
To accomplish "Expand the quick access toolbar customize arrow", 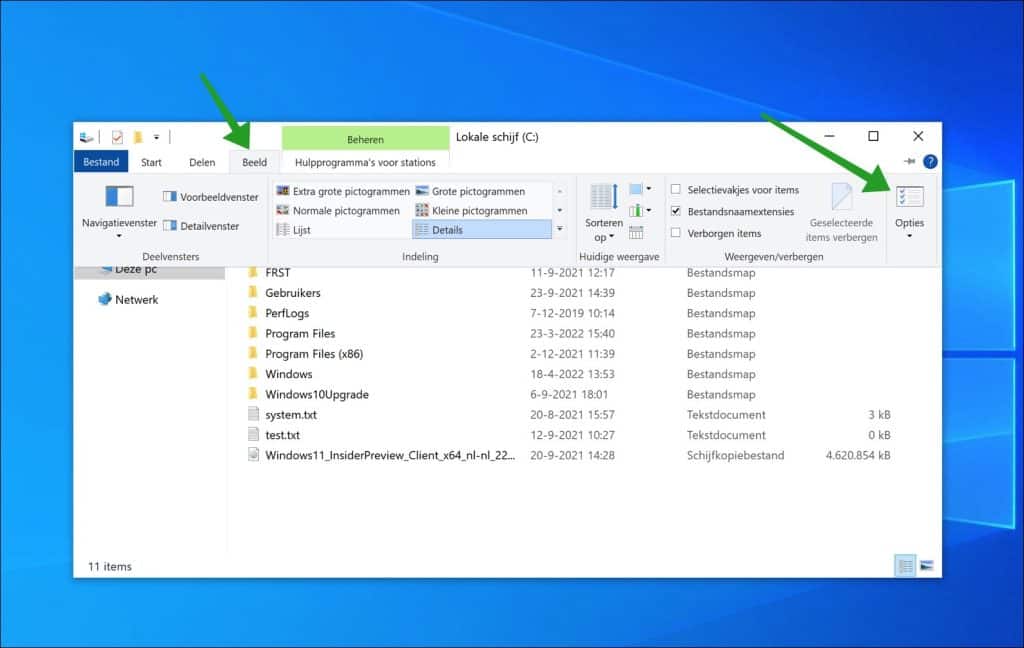I will 156,137.
